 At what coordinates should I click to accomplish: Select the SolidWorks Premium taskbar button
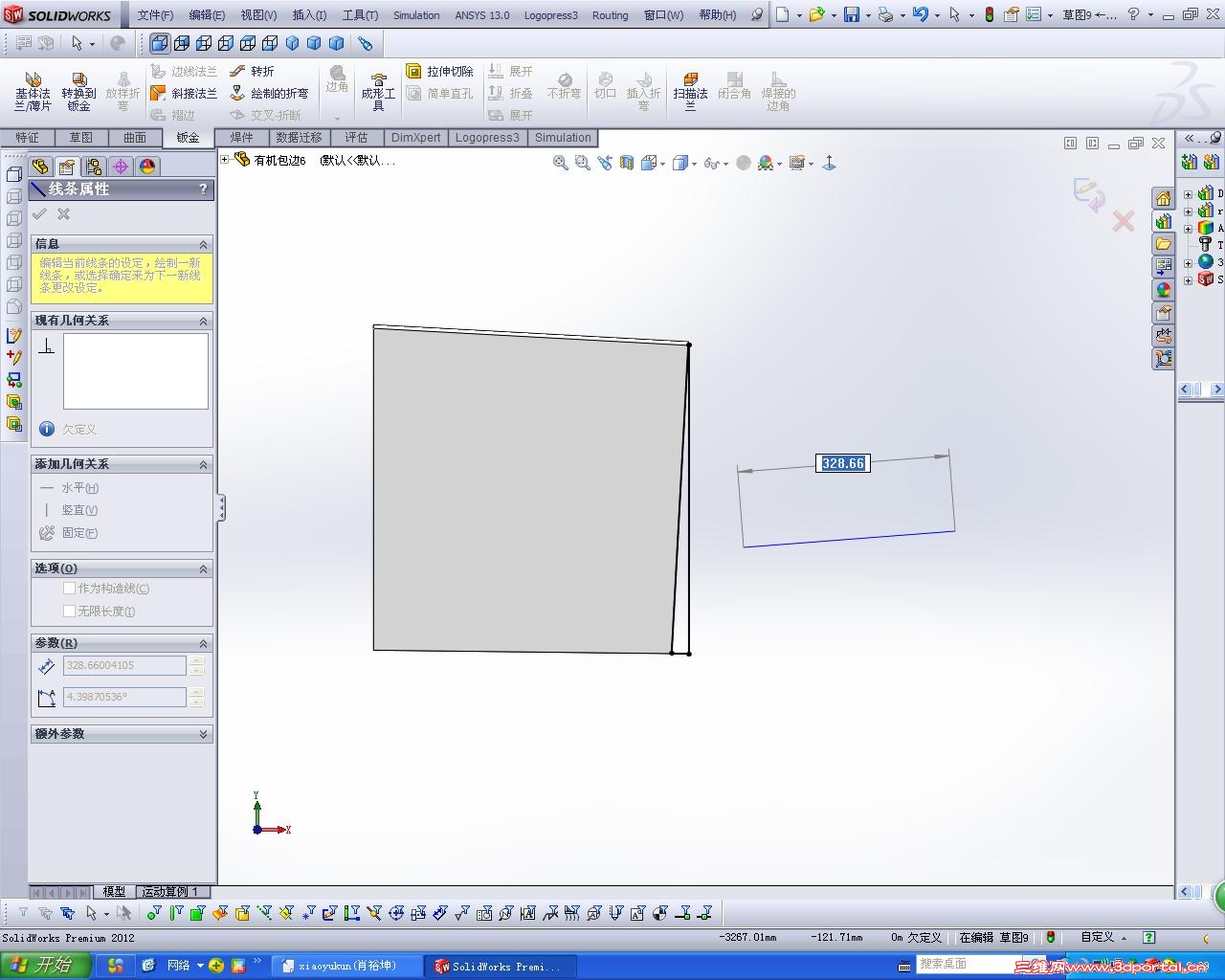(x=502, y=966)
